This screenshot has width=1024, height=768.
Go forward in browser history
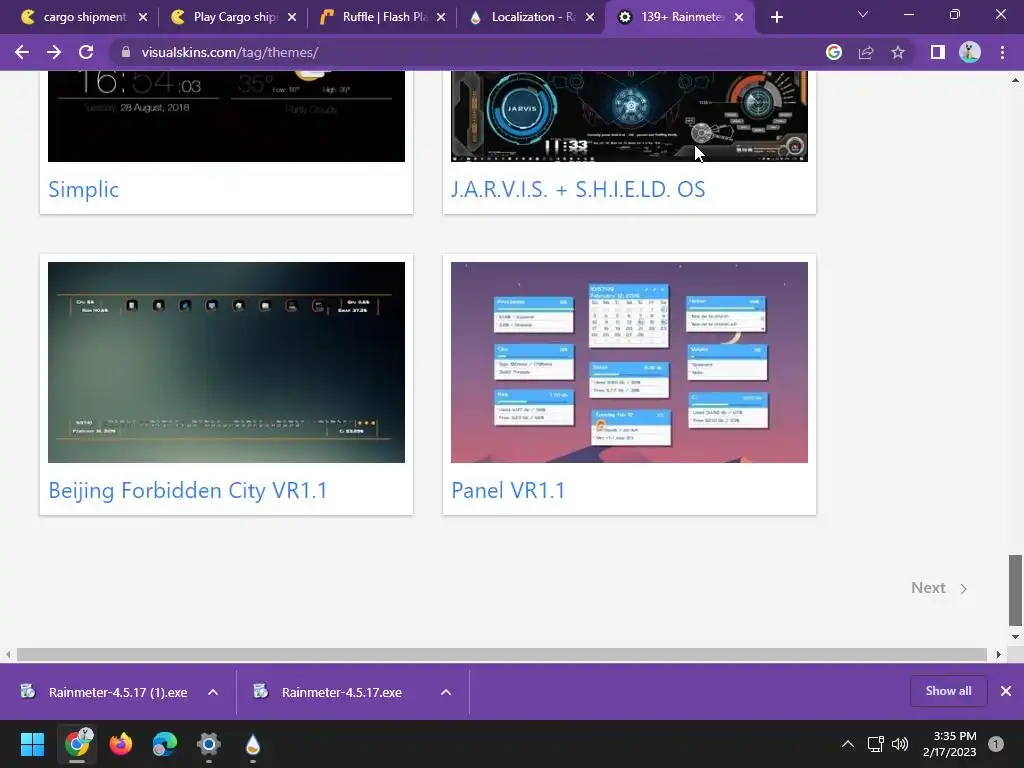(x=54, y=52)
